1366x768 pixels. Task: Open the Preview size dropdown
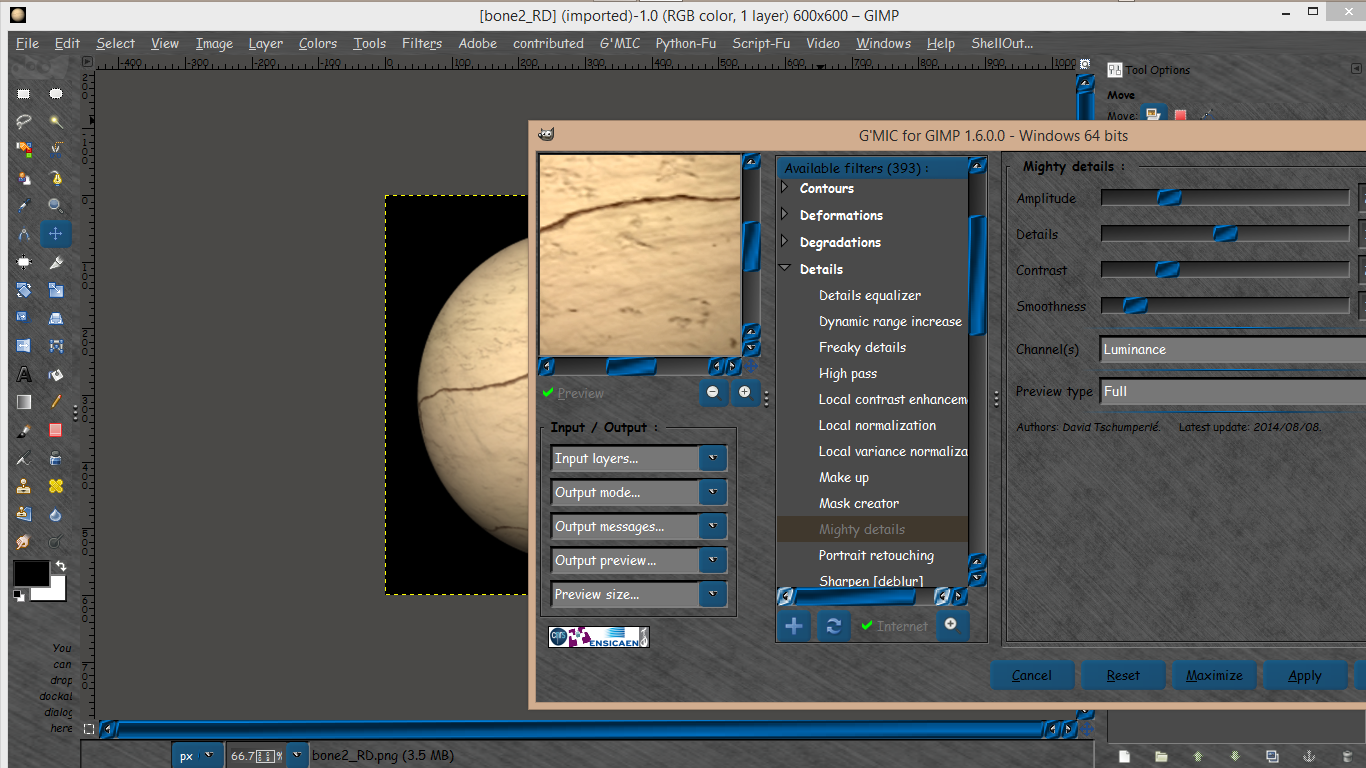(x=639, y=594)
